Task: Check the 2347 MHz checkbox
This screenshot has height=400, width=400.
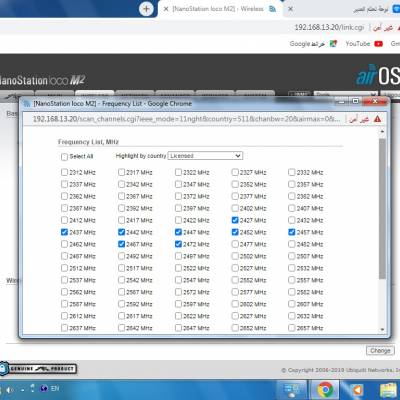Action: 178,184
